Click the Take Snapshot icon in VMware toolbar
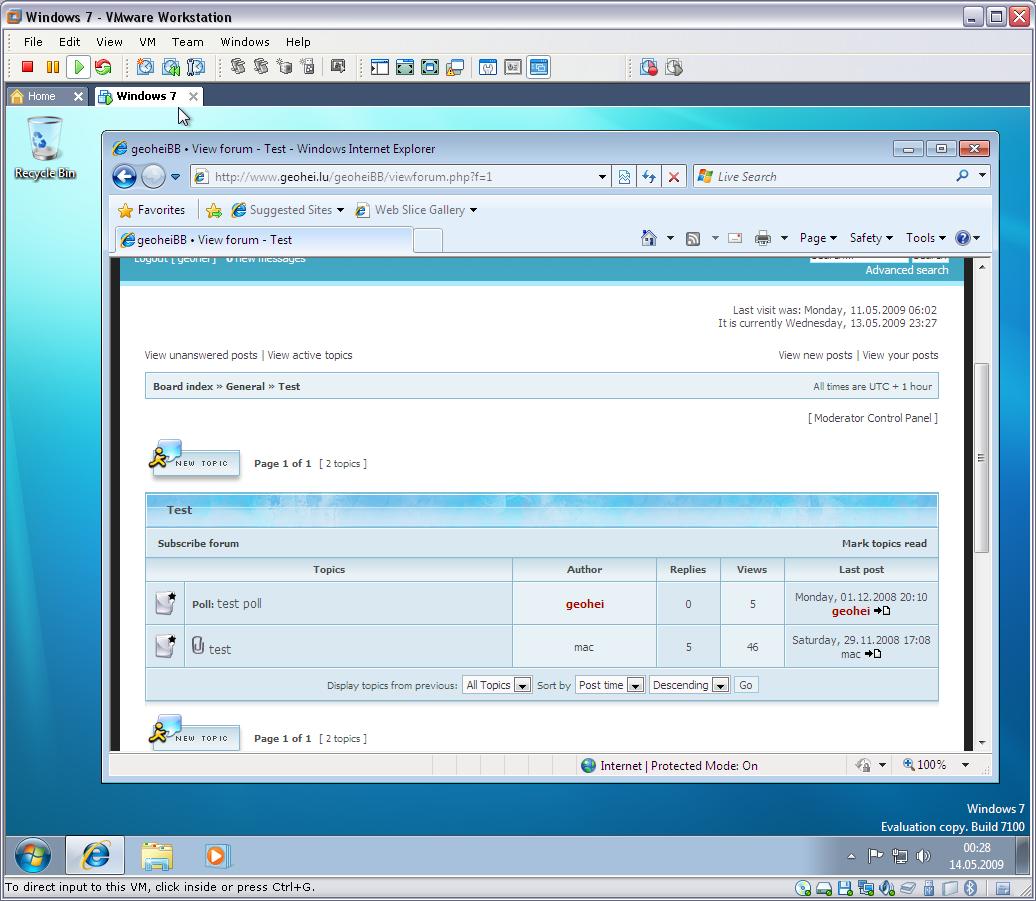The width and height of the screenshot is (1036, 901). pyautogui.click(x=145, y=67)
